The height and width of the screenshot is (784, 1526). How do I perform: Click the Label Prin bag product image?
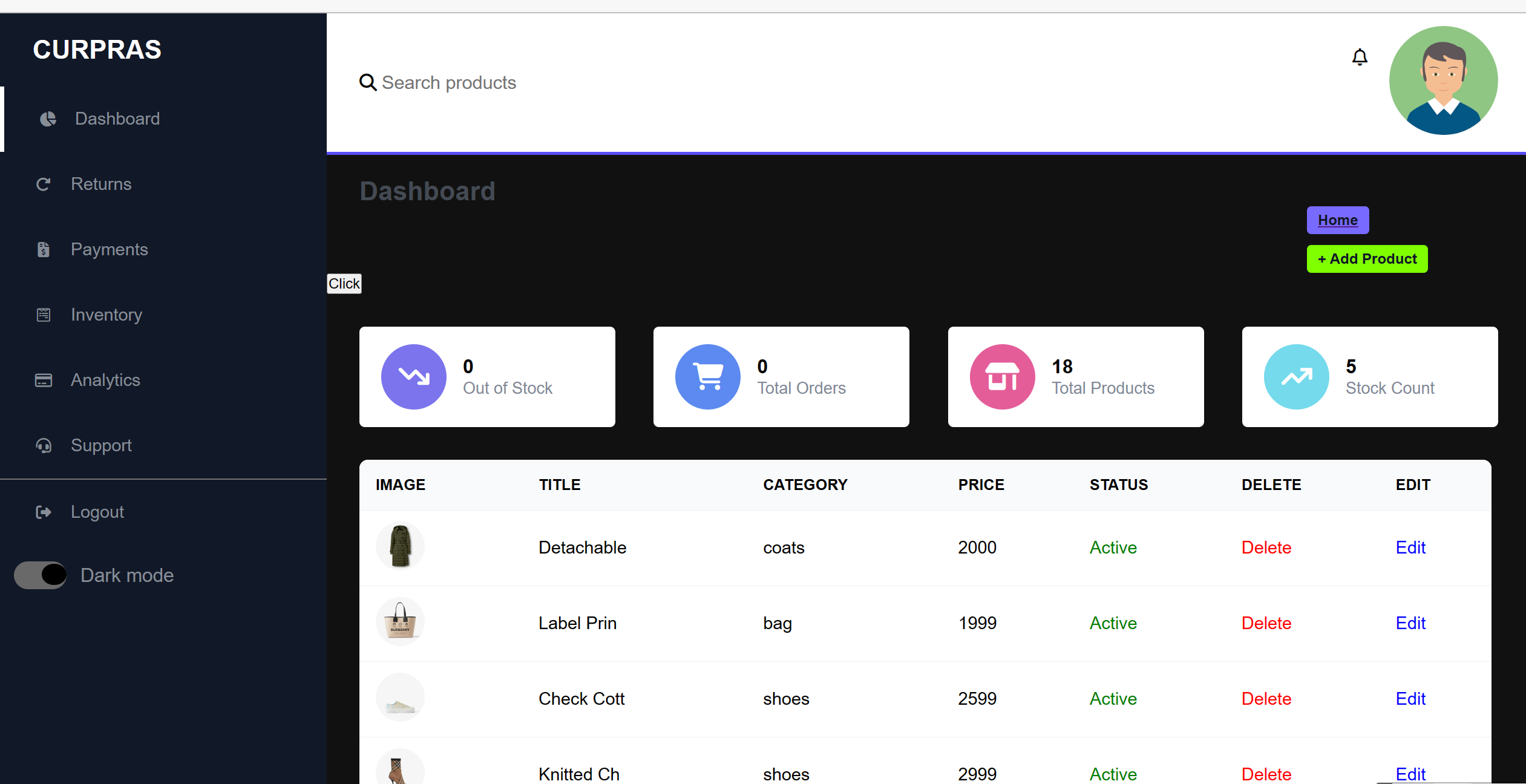[400, 621]
